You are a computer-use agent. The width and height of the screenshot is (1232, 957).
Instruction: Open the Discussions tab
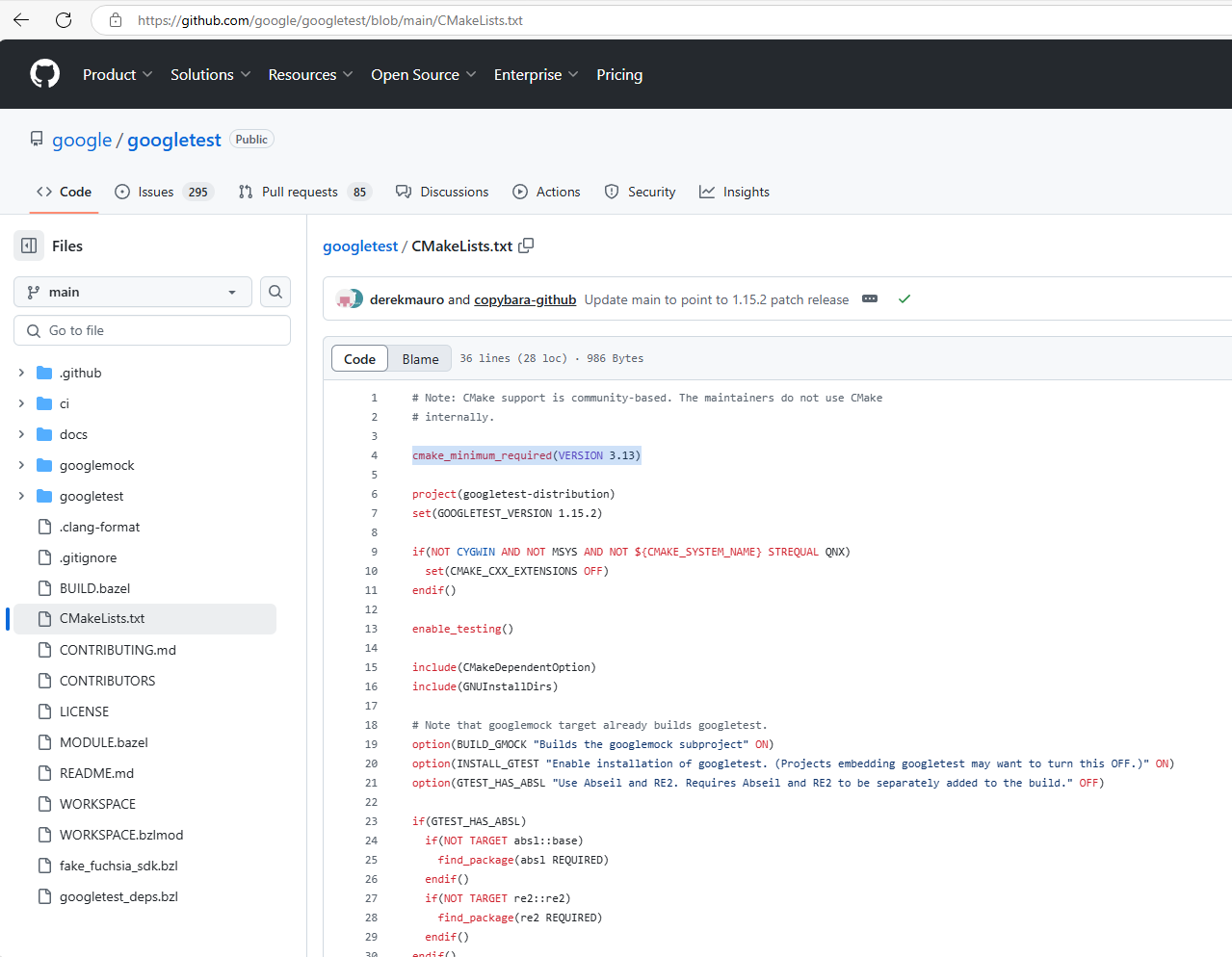tap(442, 192)
